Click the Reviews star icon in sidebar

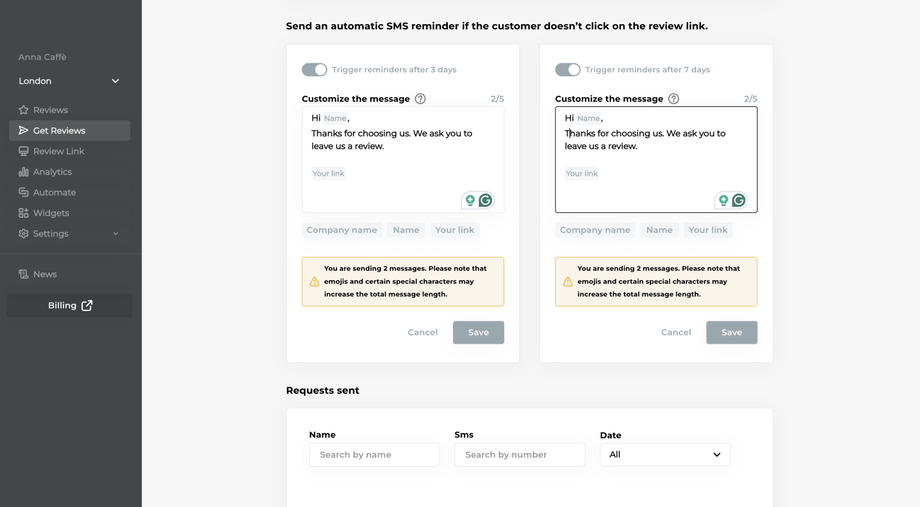[23, 110]
